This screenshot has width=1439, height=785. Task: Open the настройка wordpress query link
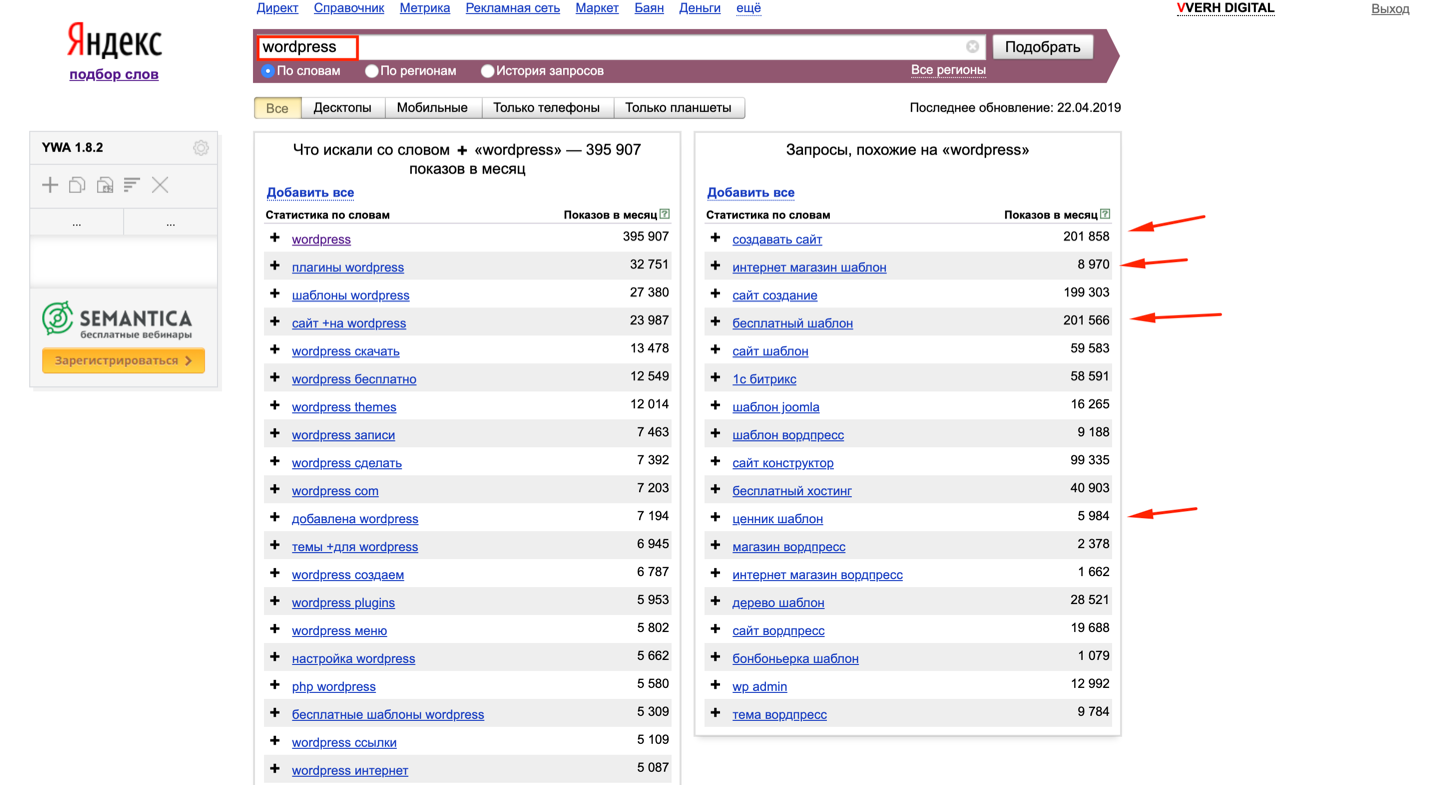353,659
